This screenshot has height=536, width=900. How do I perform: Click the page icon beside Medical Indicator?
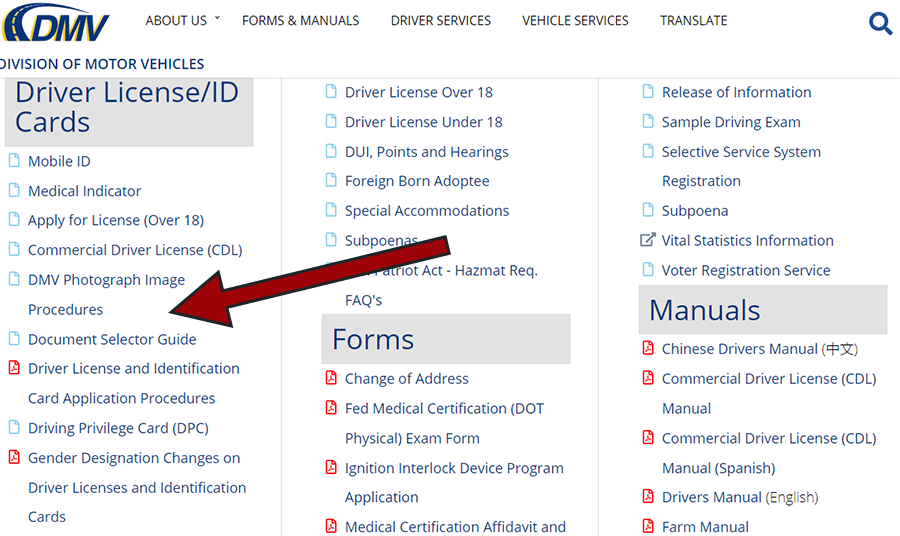[14, 190]
